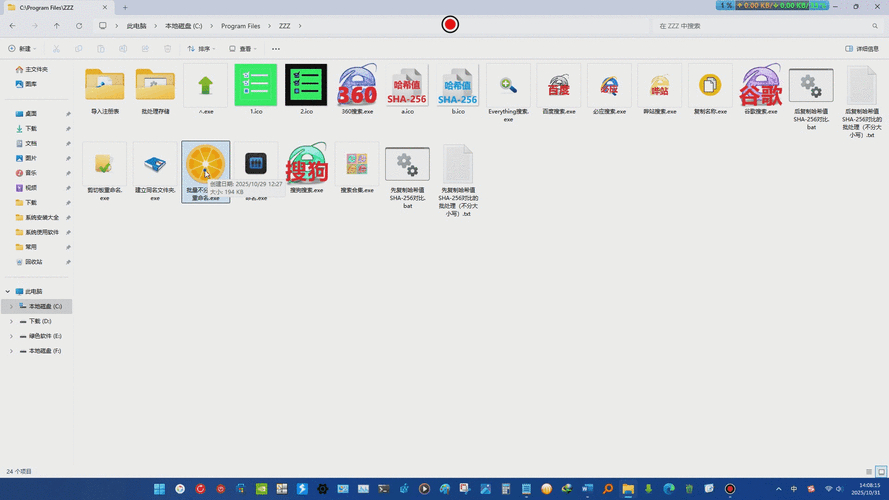The width and height of the screenshot is (889, 500).
Task: Open the 排序 sort dropdown
Action: coord(203,48)
